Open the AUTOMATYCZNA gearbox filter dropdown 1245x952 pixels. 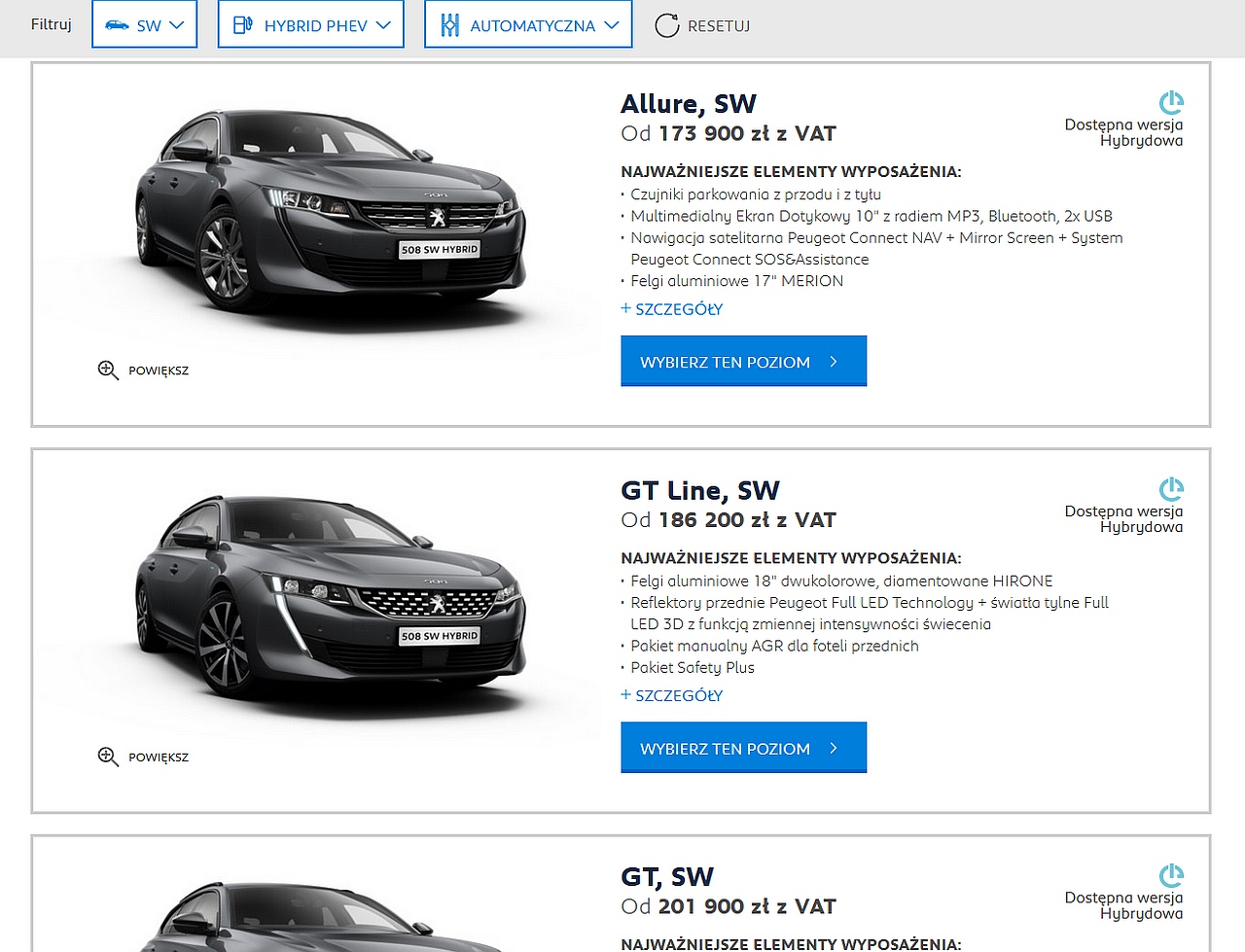(528, 24)
